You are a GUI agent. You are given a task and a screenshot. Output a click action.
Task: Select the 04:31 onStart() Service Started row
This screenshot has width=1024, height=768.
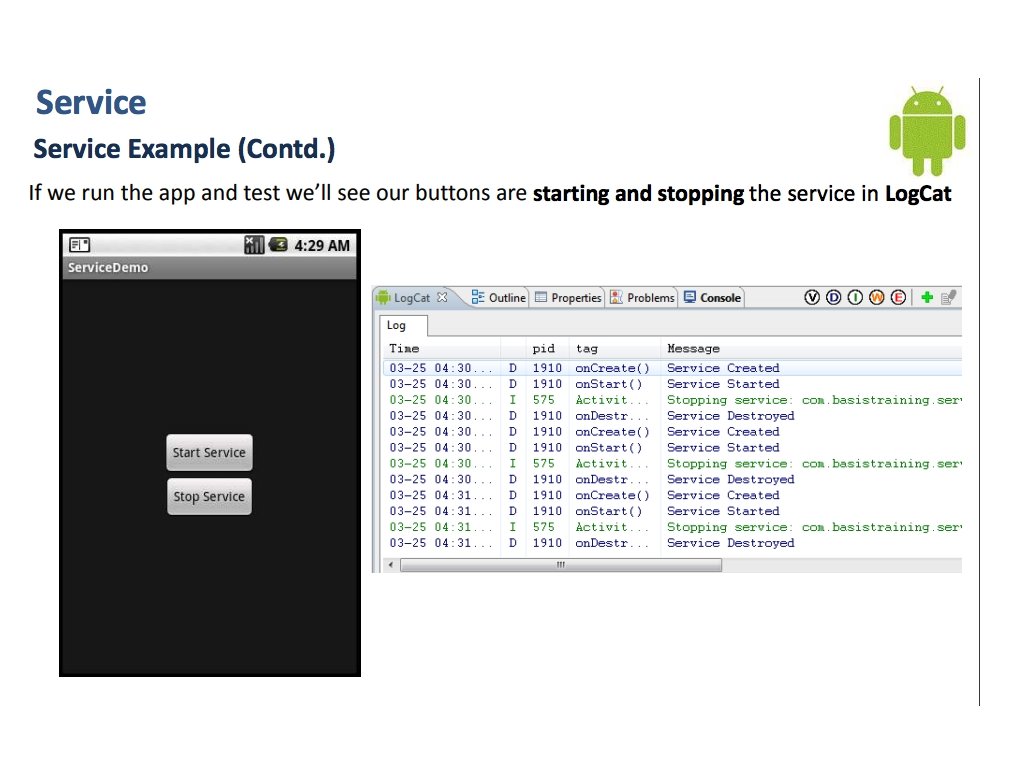tap(672, 511)
